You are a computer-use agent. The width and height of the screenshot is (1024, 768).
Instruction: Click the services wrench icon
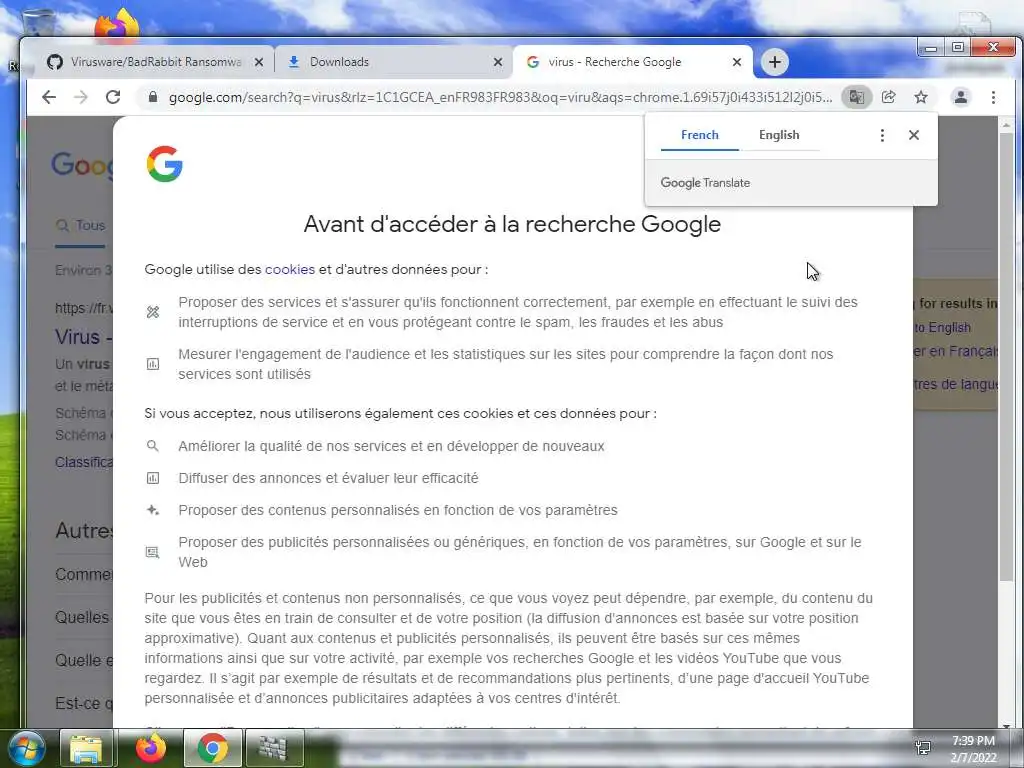(153, 312)
